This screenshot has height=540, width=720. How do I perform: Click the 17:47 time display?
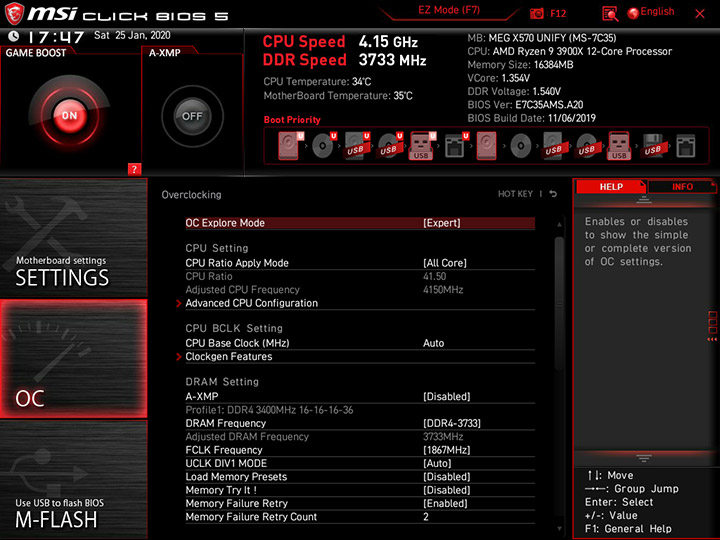point(56,37)
